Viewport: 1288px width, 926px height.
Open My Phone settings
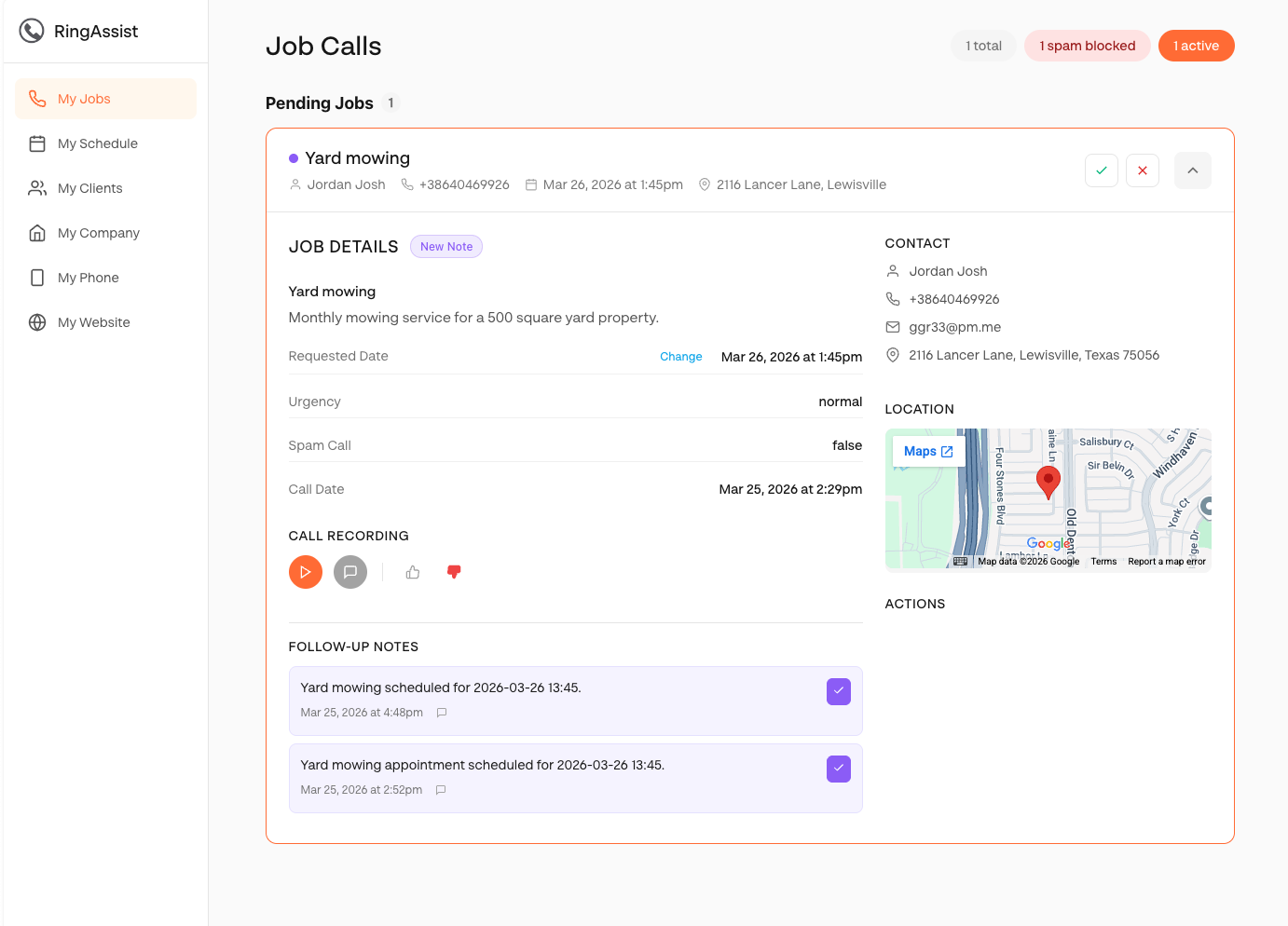click(x=105, y=278)
